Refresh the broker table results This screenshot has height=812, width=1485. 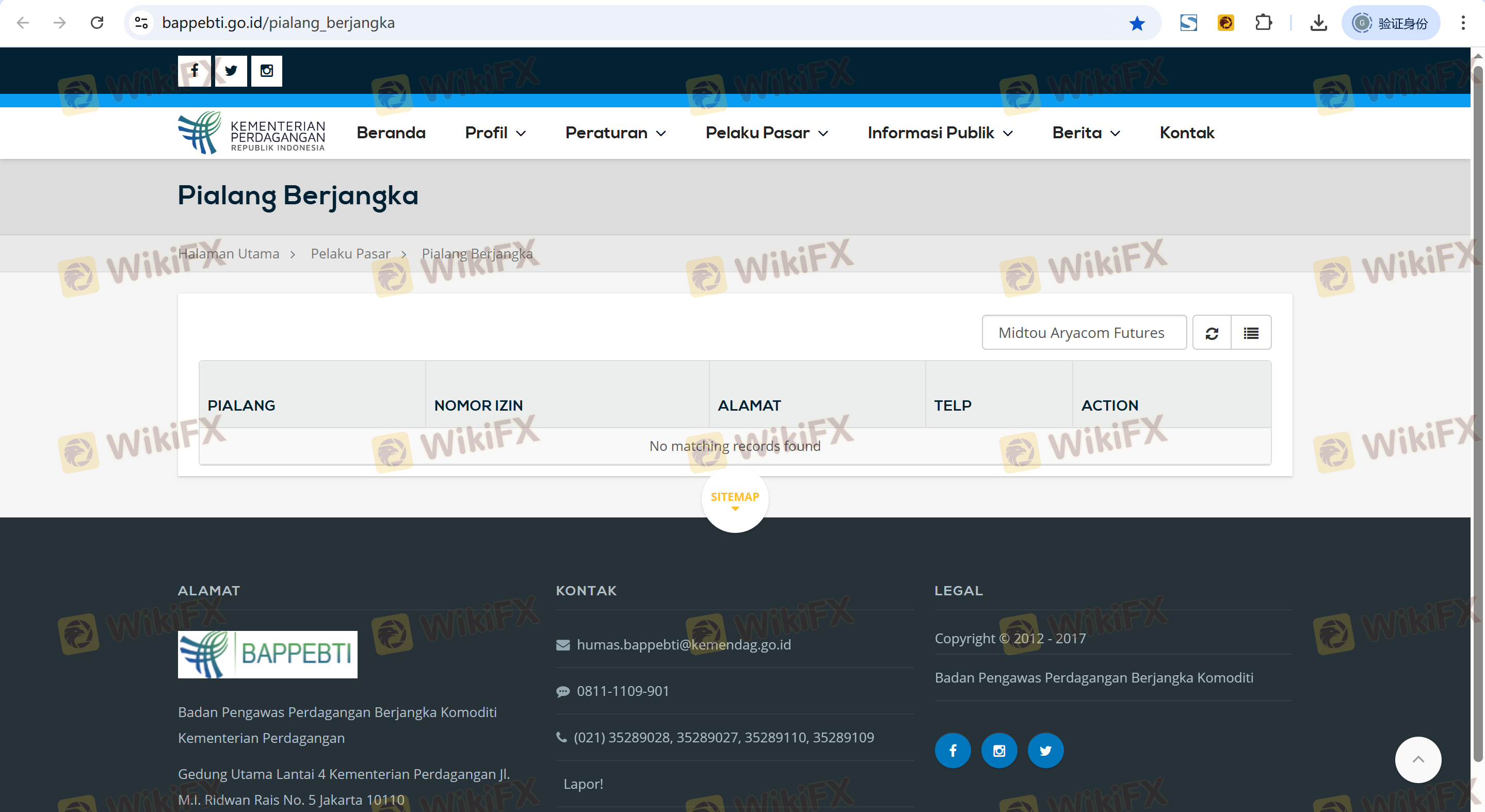pyautogui.click(x=1211, y=333)
